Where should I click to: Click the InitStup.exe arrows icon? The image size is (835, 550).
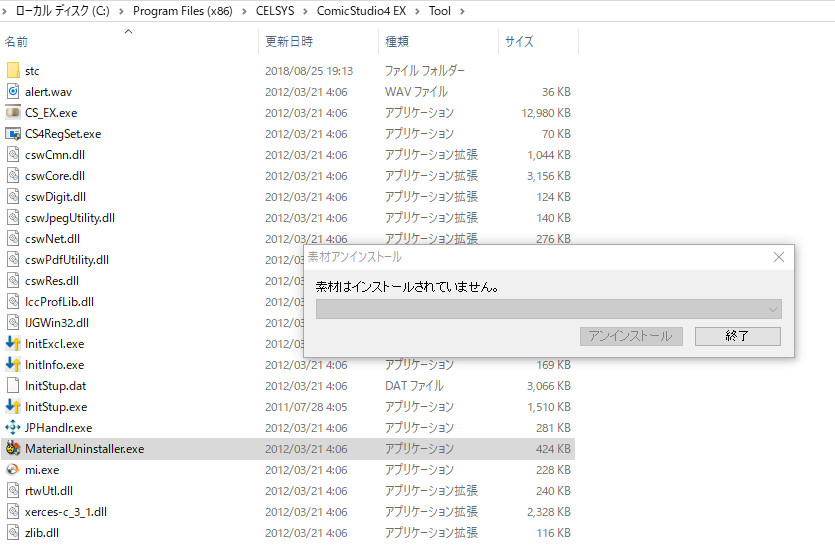tap(13, 406)
